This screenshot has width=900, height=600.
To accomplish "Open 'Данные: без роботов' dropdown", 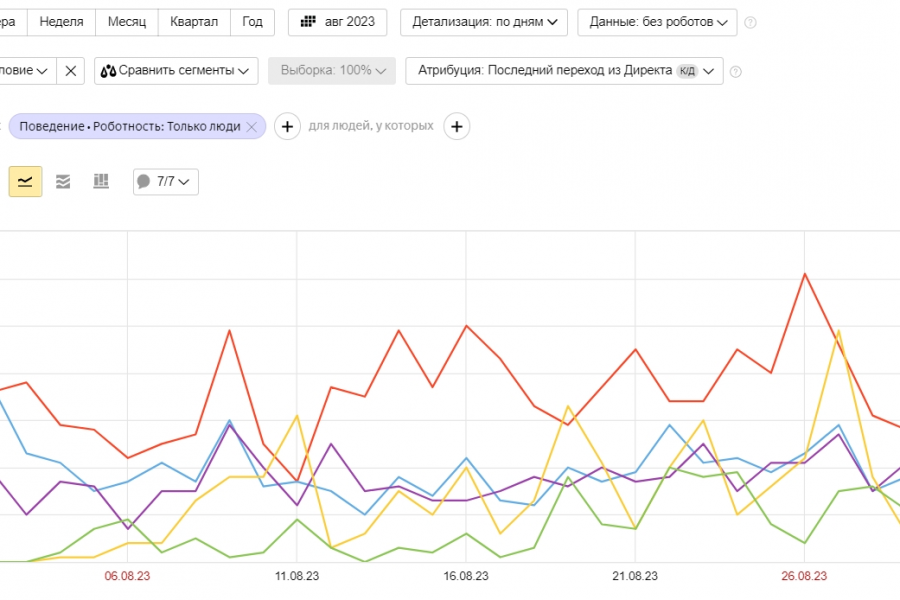I will (x=657, y=22).
